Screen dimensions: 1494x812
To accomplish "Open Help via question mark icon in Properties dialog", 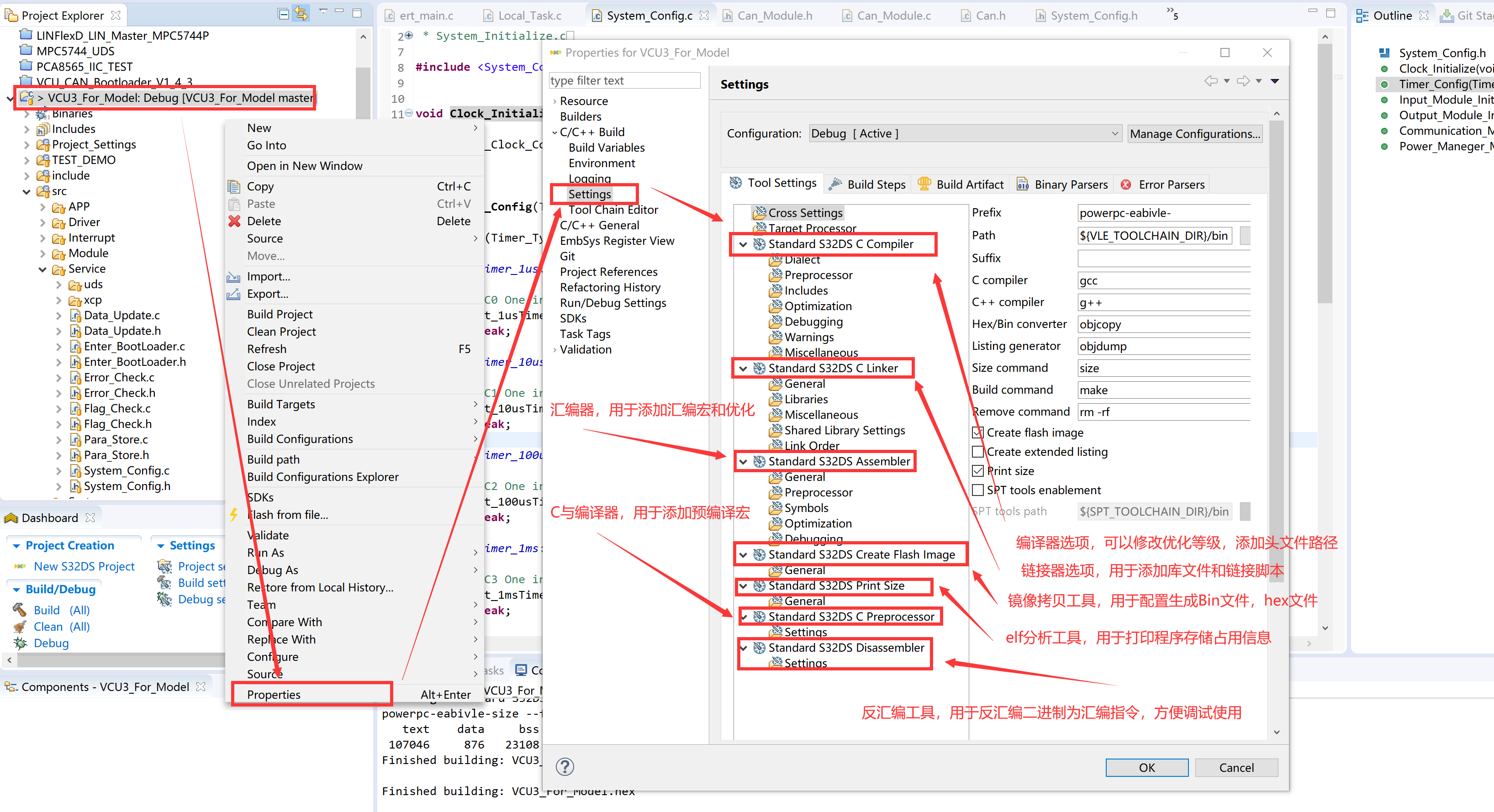I will click(565, 766).
